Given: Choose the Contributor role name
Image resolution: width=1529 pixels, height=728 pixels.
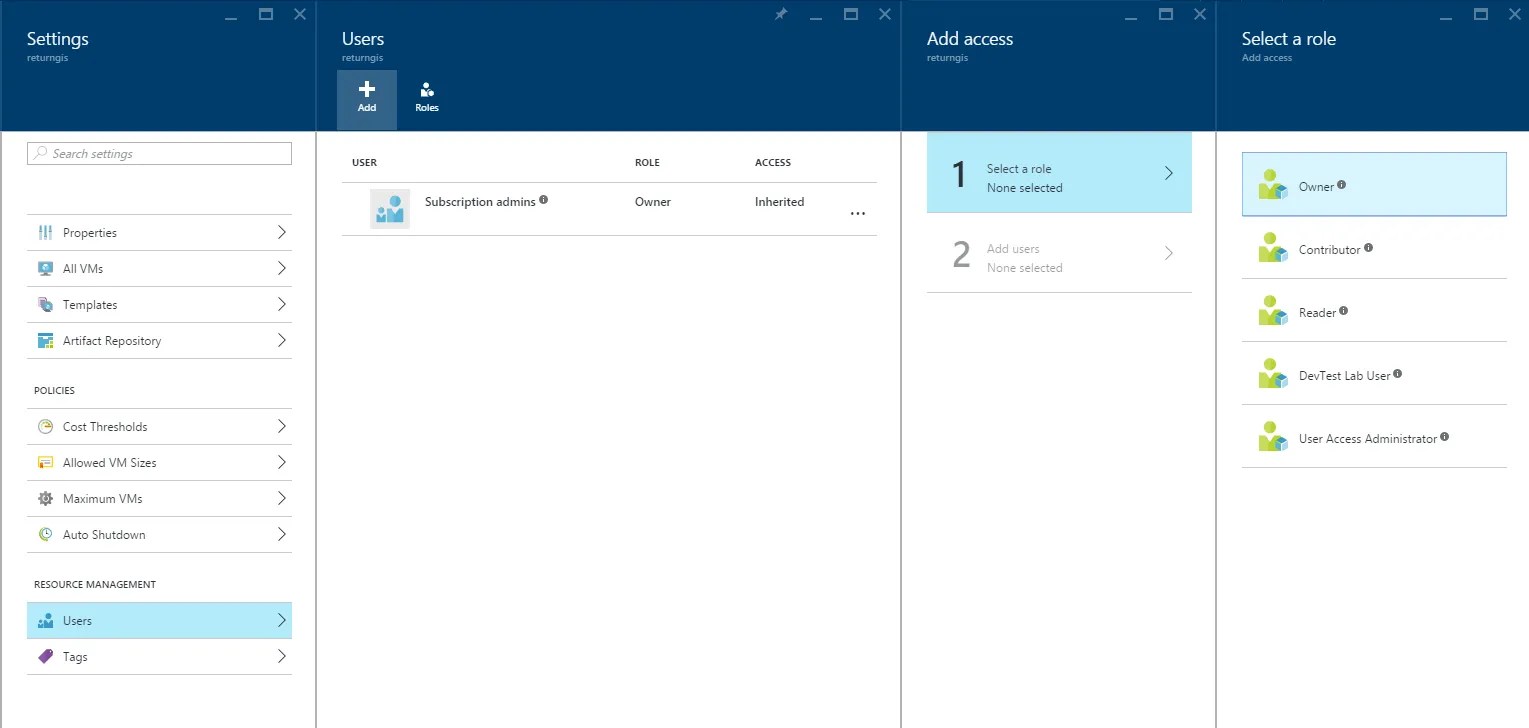Looking at the screenshot, I should coord(1330,250).
